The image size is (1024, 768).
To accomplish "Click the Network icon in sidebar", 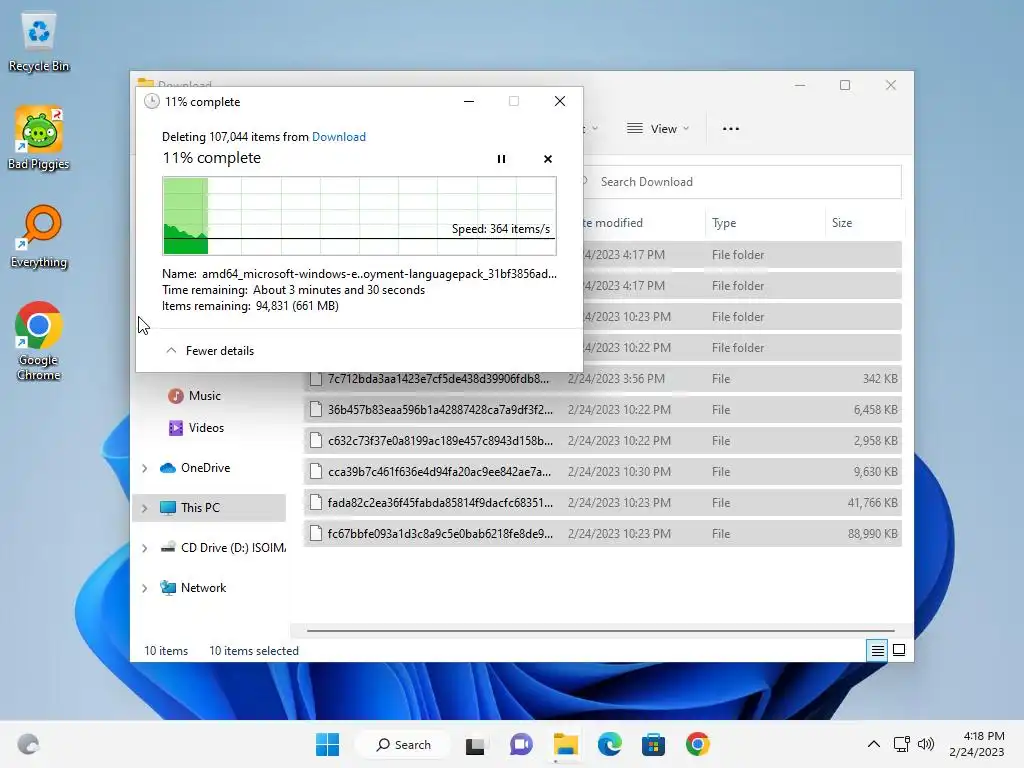I will click(x=168, y=588).
